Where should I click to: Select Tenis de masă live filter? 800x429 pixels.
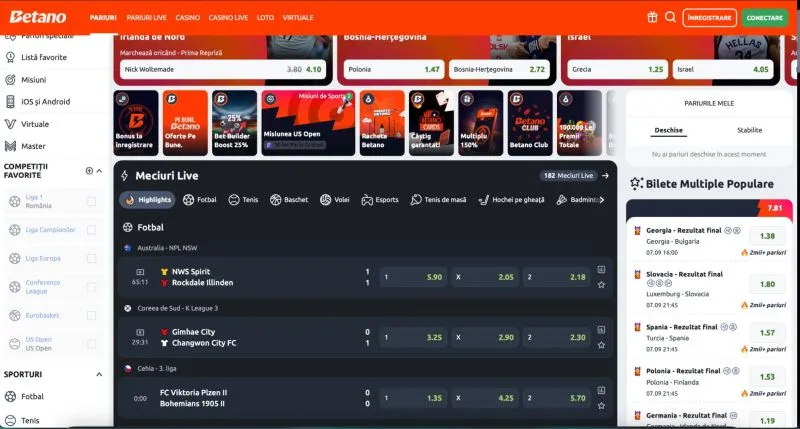pos(438,200)
